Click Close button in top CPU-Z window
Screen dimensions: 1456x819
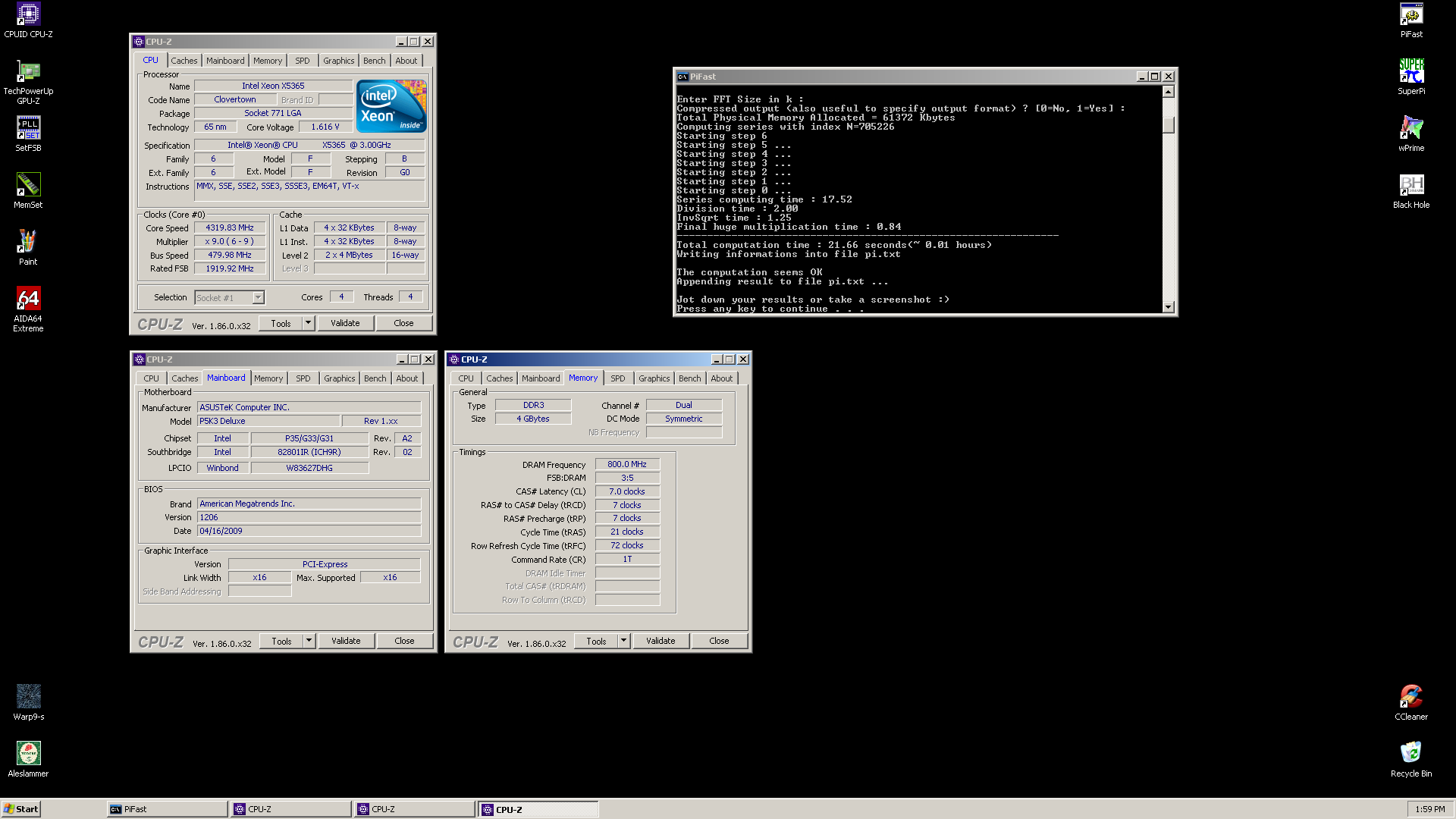(404, 323)
